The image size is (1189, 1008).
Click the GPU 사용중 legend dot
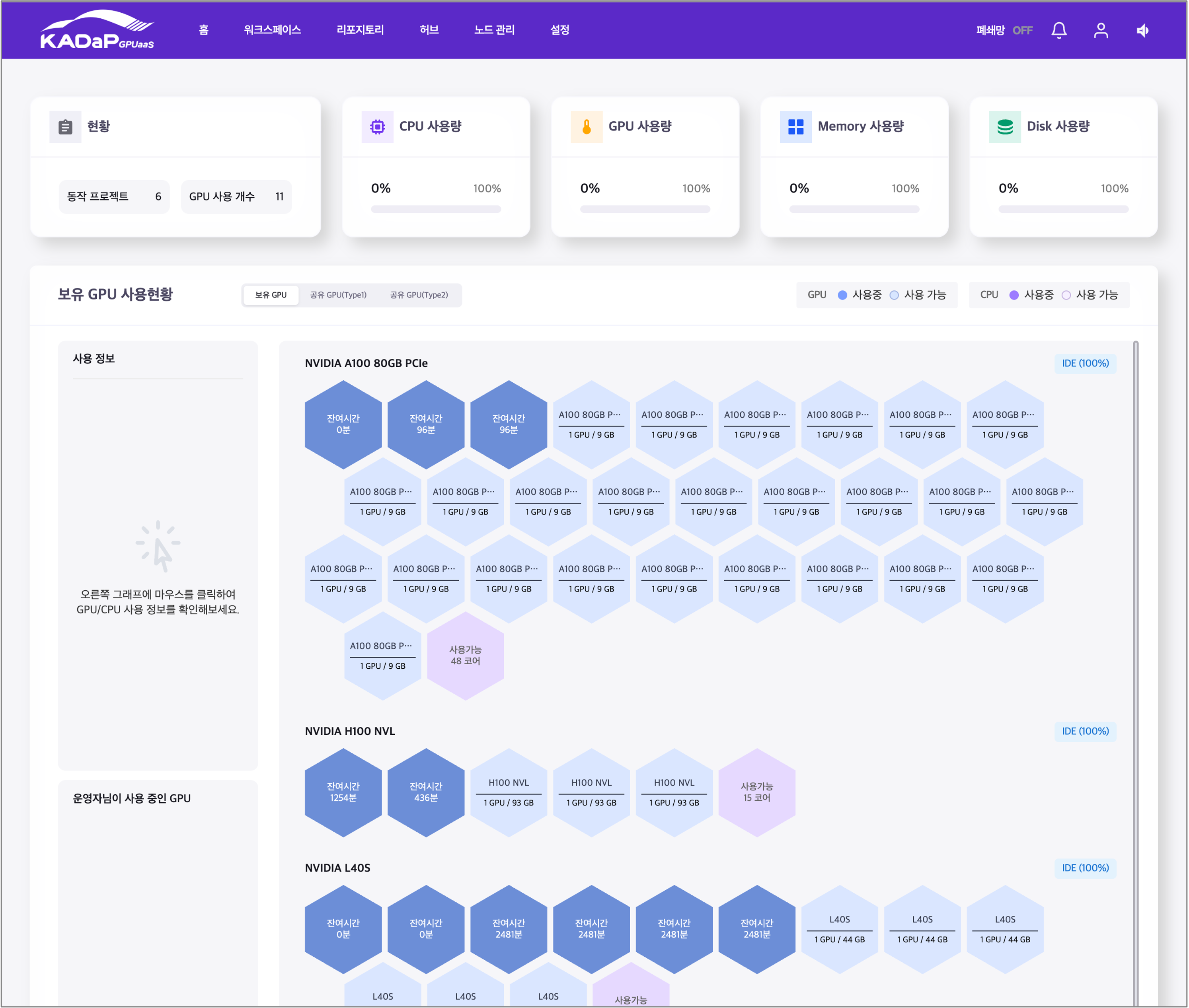click(842, 295)
